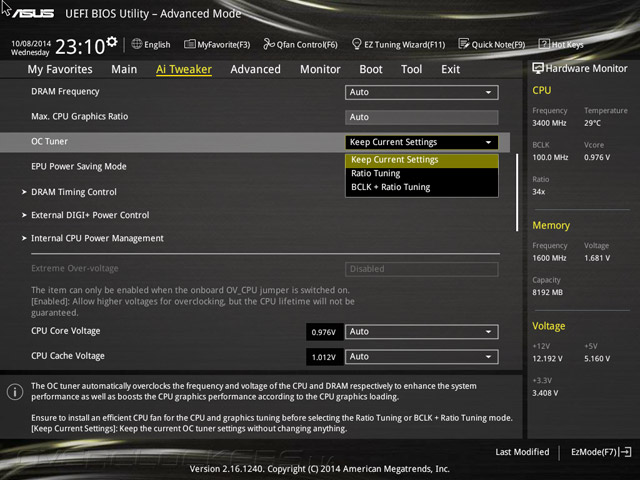Click the OC Tuner dropdown box
640x480 pixels.
coord(421,142)
